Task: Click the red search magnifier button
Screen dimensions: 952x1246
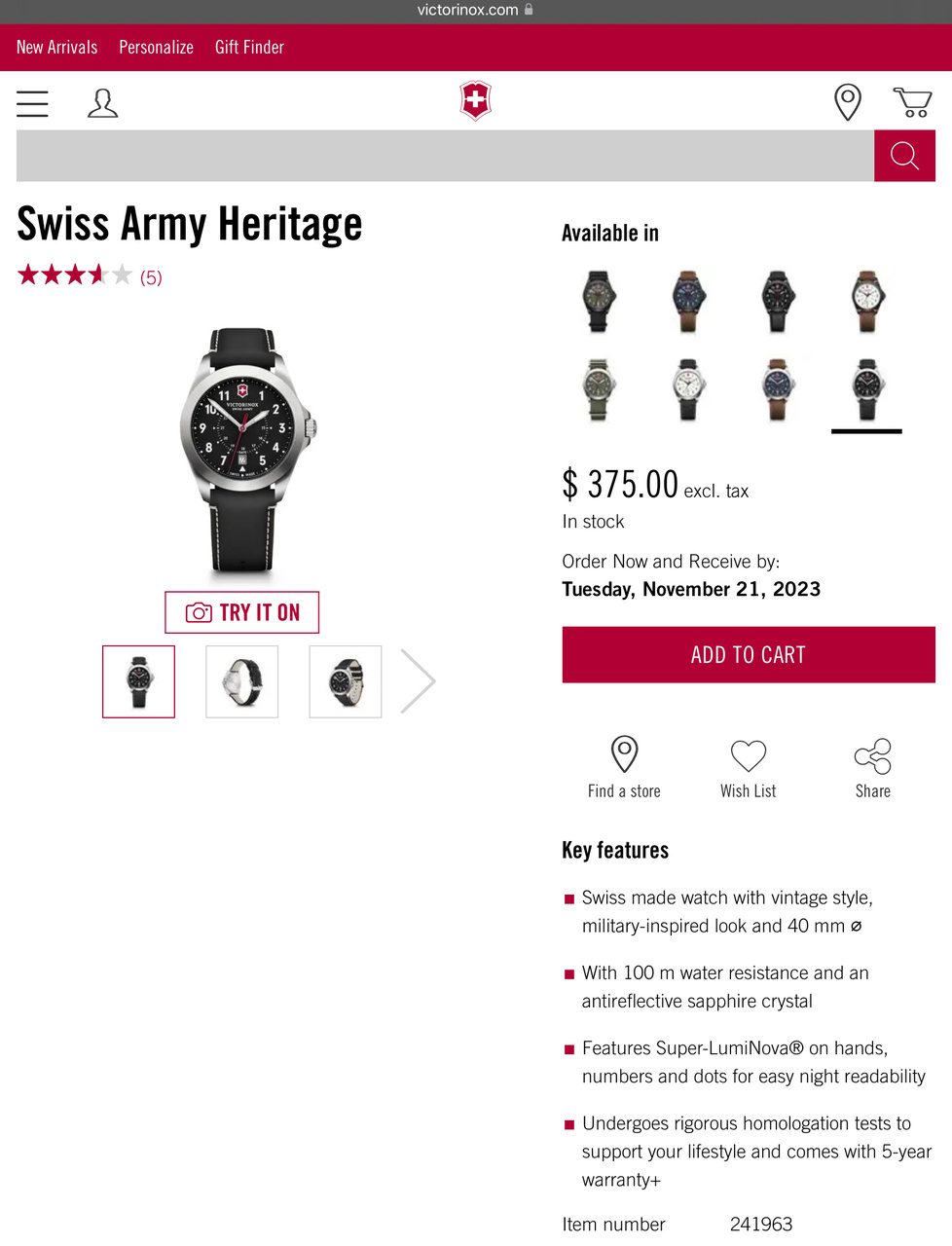Action: tap(904, 156)
